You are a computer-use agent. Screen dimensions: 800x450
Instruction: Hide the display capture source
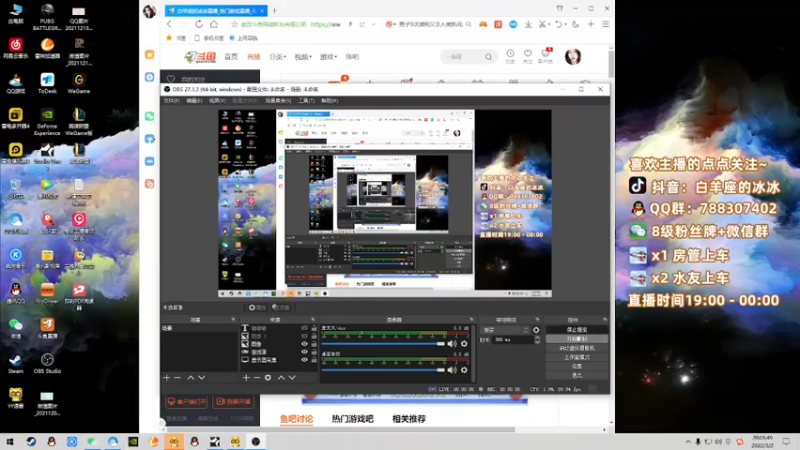305,360
